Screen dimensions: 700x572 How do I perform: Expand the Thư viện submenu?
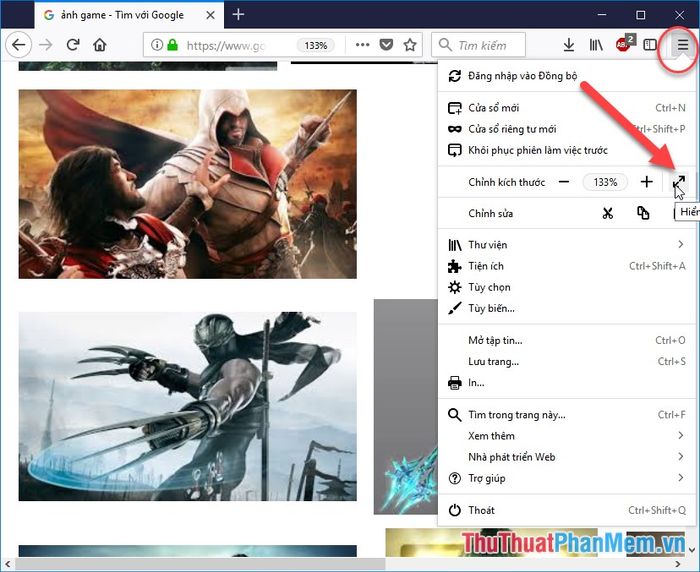tap(567, 245)
